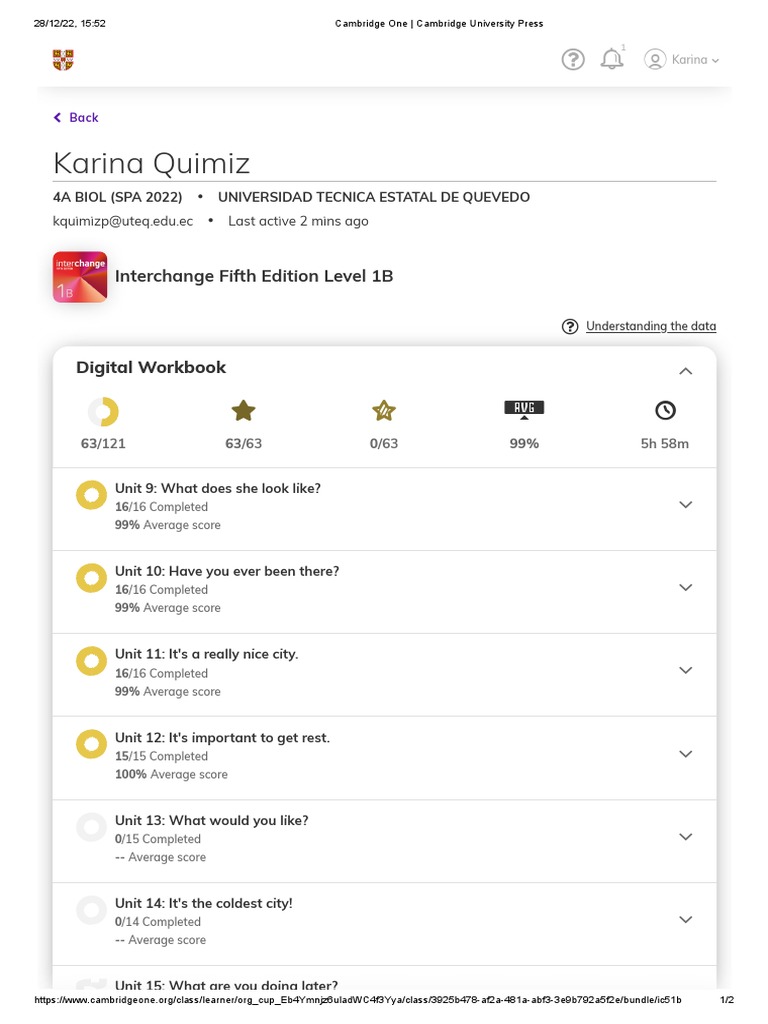
Task: Collapse the Digital Workbook section
Action: point(685,371)
